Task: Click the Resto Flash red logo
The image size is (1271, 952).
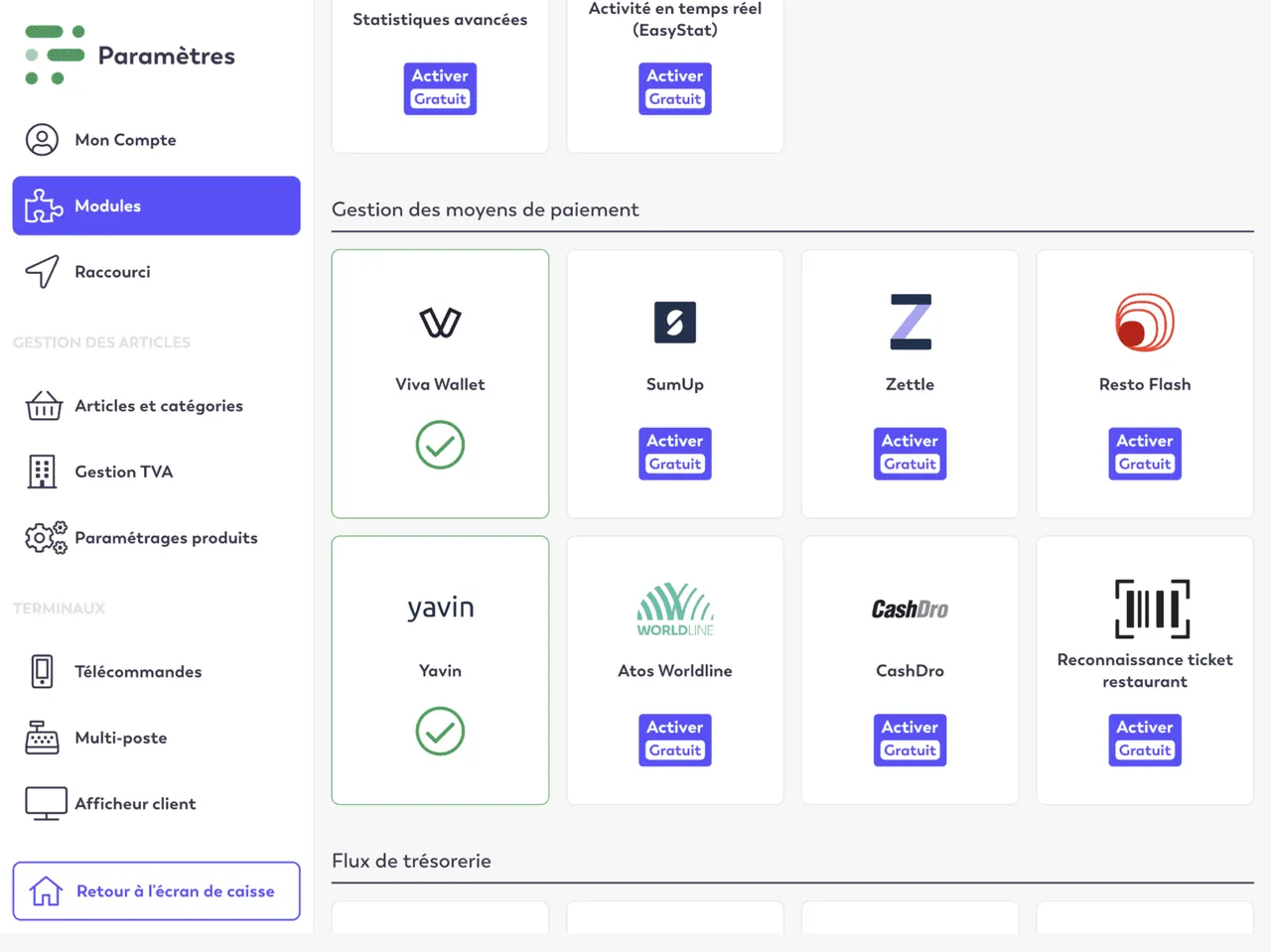Action: coord(1145,323)
